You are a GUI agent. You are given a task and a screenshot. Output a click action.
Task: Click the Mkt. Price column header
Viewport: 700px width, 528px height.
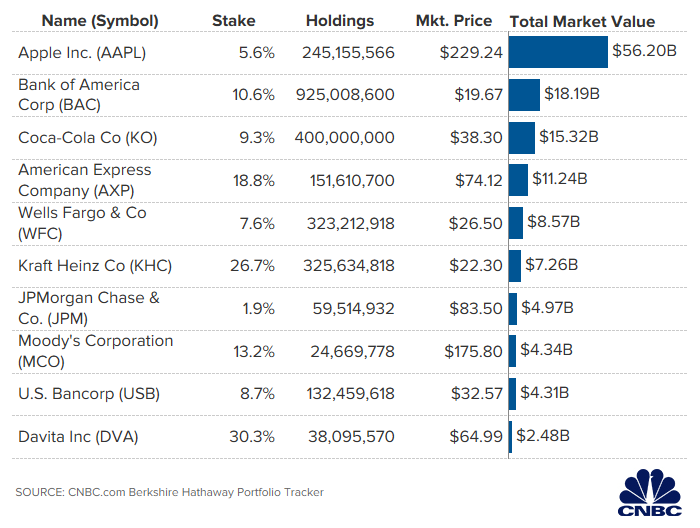(456, 20)
